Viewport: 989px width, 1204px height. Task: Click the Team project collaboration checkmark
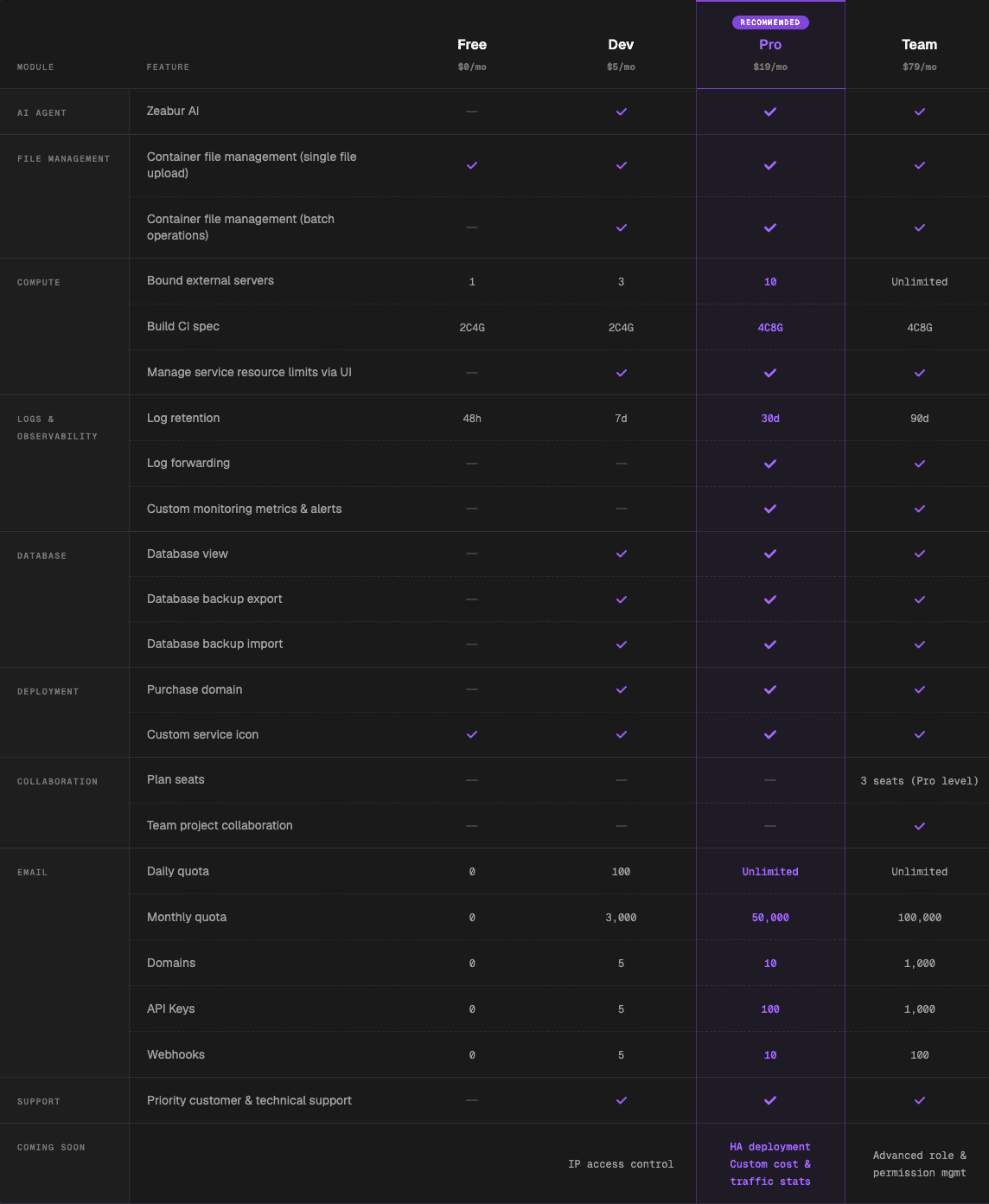point(919,825)
